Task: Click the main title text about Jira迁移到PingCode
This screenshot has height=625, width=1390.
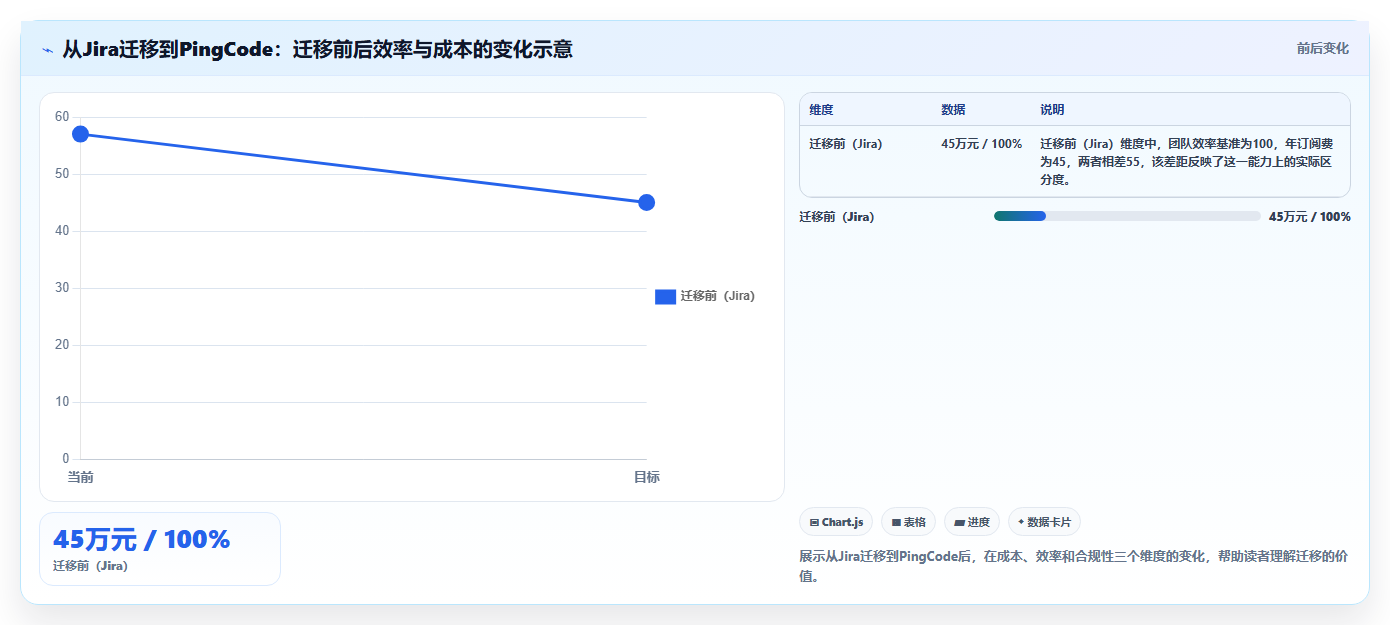Action: coord(317,49)
